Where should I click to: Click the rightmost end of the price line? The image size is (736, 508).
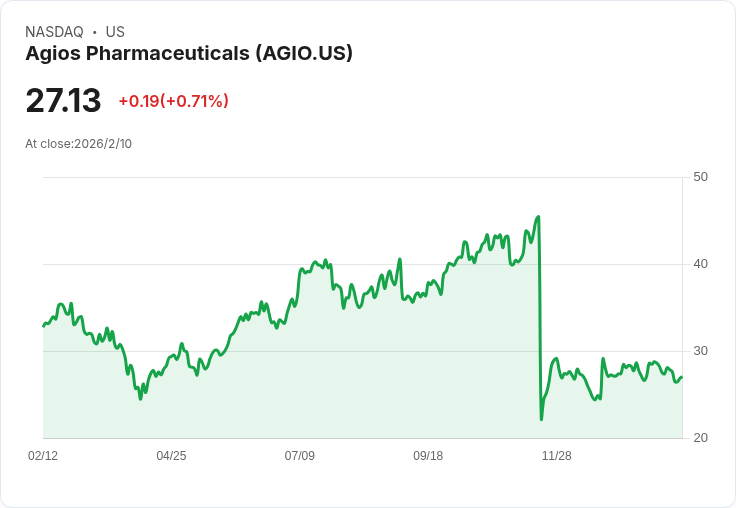682,377
